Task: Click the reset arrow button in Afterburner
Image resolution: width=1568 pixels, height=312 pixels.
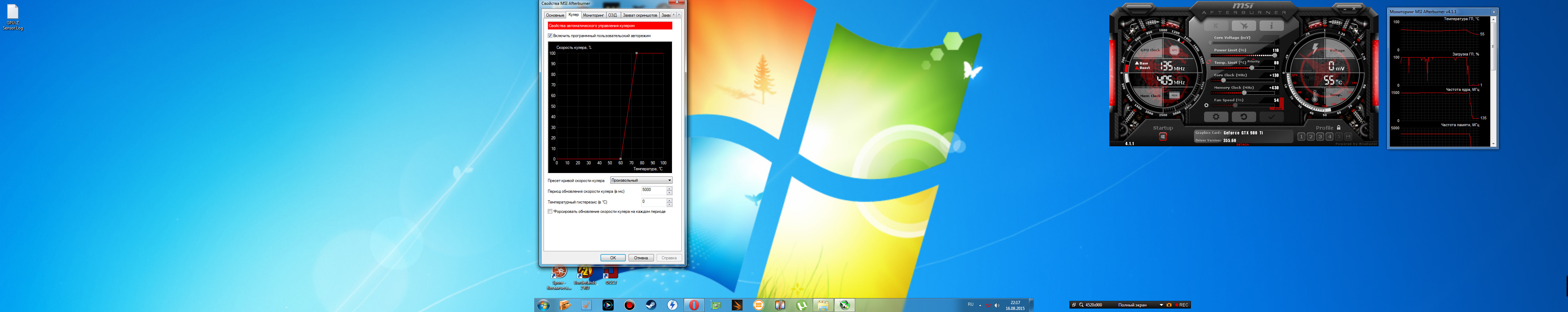Action: click(x=1244, y=117)
